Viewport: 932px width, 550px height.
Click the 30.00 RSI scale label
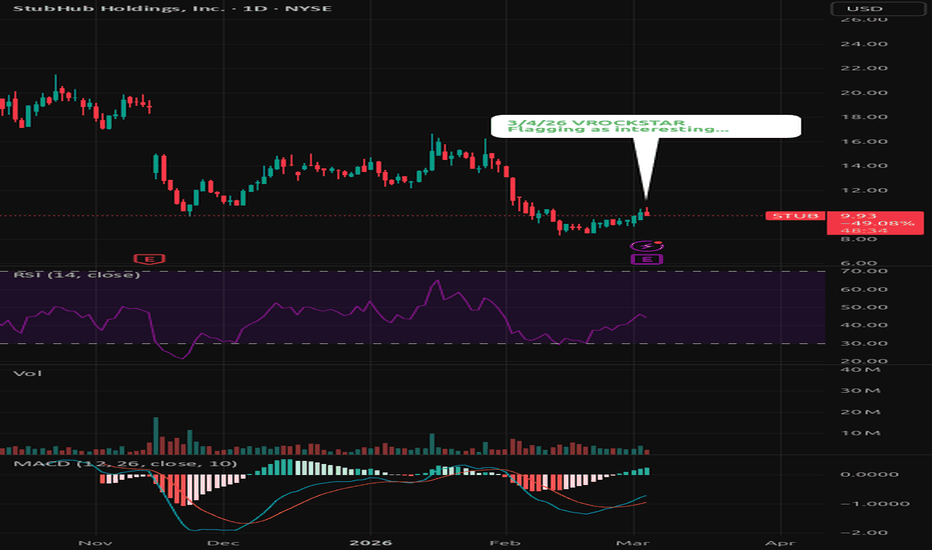click(864, 344)
